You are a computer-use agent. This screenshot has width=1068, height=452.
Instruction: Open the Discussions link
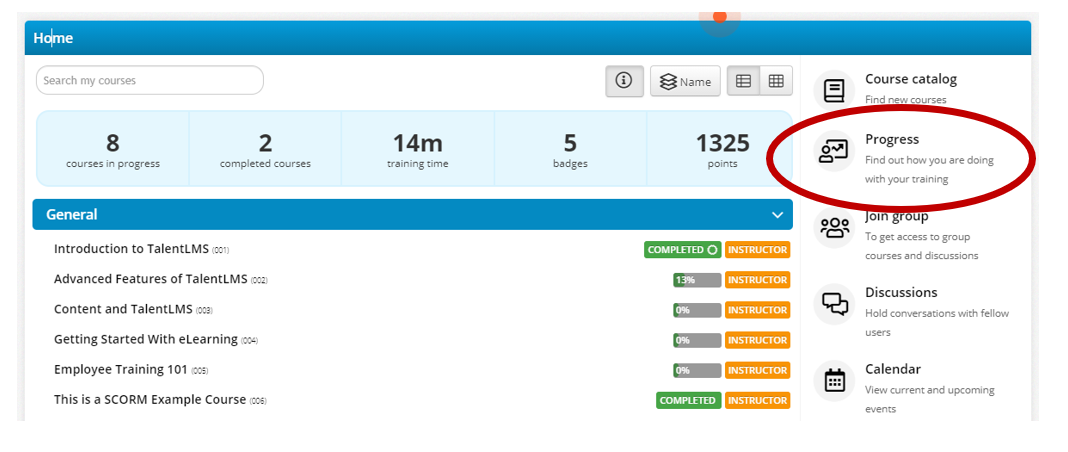point(901,292)
